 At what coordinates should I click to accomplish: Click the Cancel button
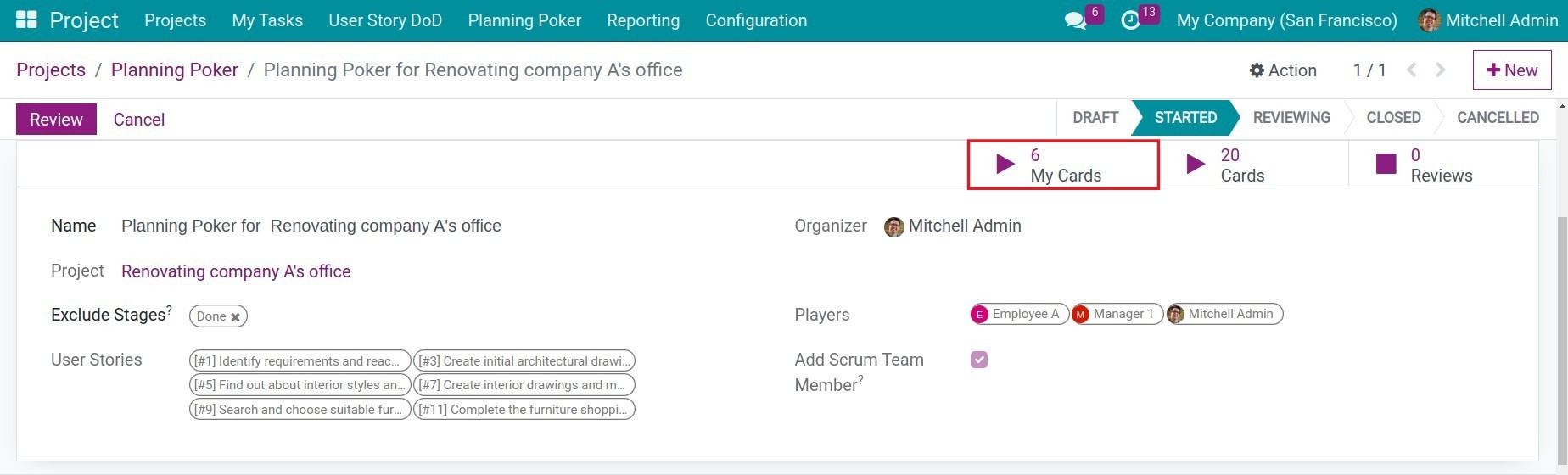pos(139,120)
